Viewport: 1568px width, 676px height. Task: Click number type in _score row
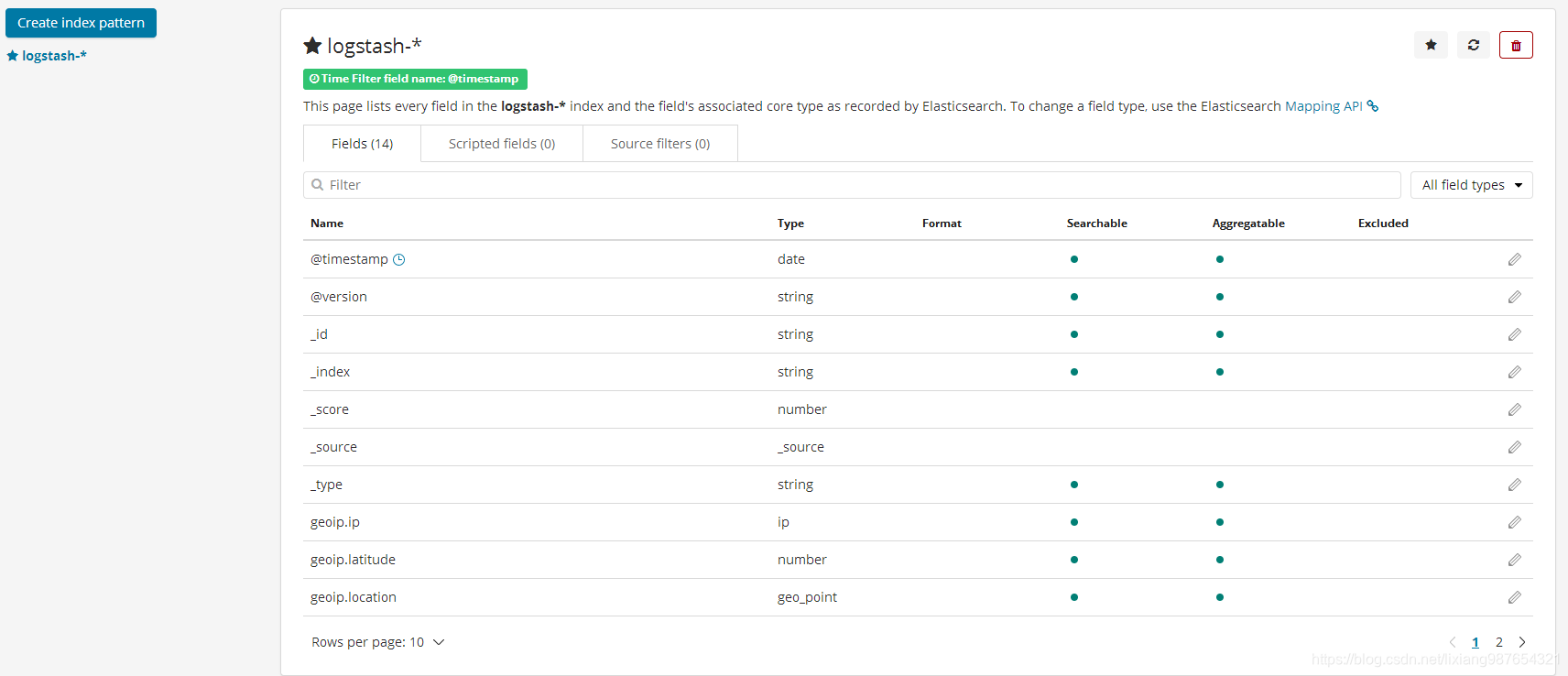802,409
